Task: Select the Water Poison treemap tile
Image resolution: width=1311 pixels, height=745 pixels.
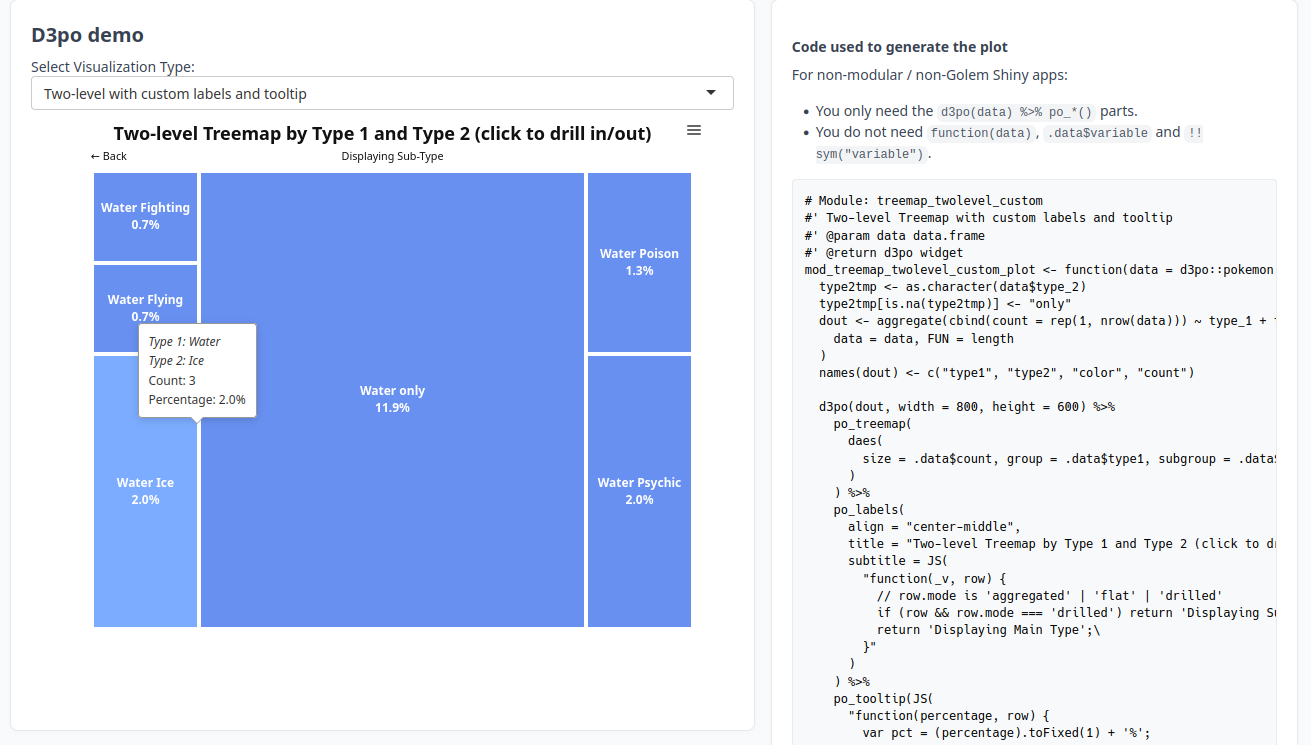Action: (639, 262)
